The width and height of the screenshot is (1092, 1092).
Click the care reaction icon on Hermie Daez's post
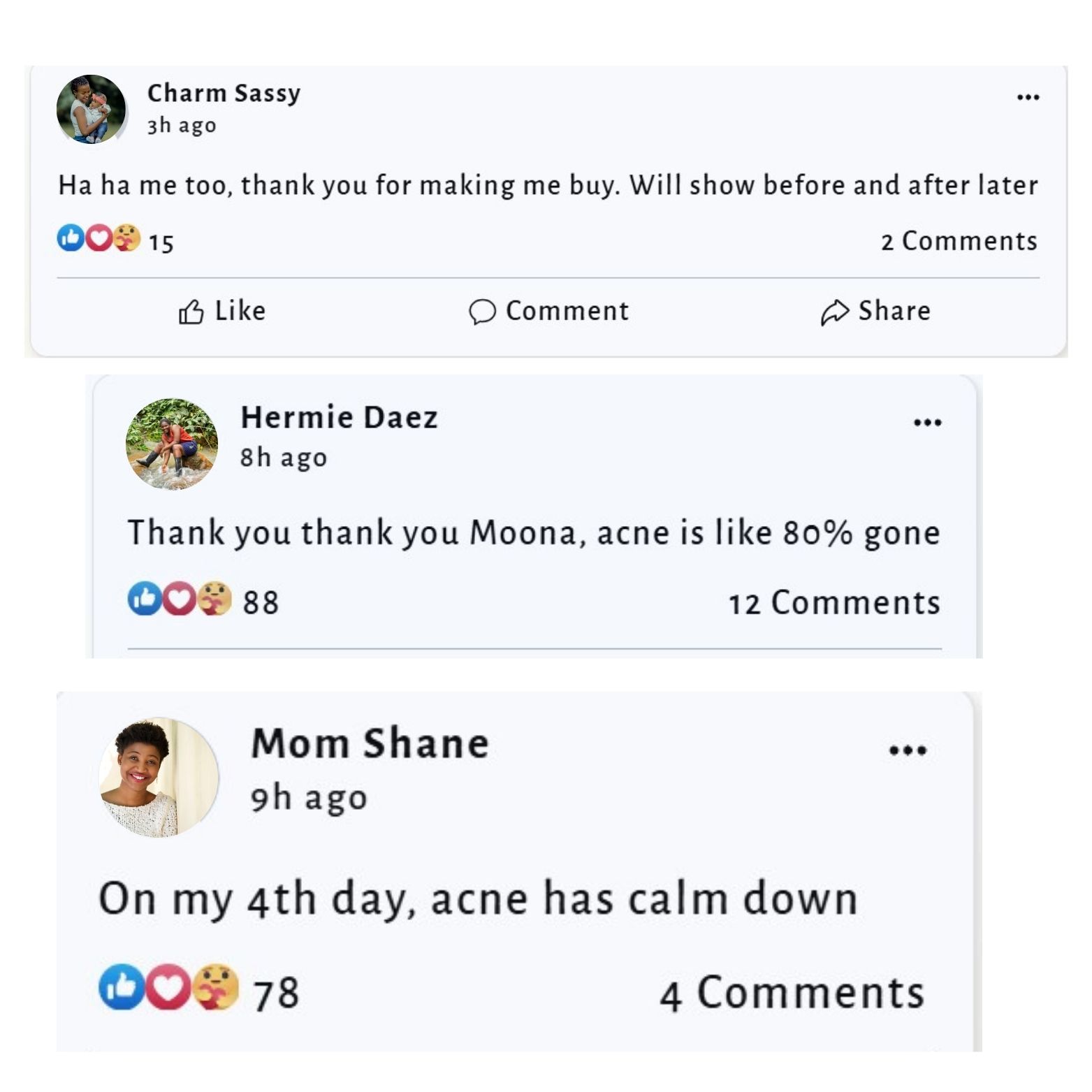pos(214,599)
